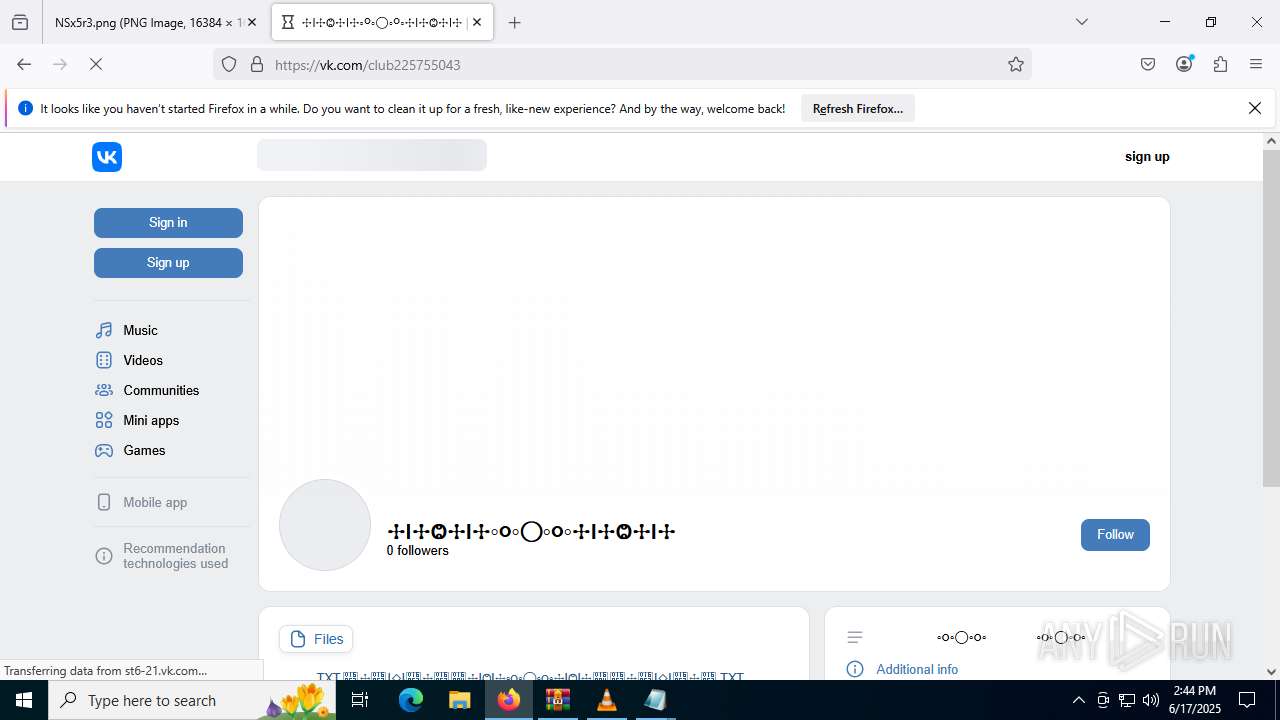Click the VK search field placeholder
This screenshot has height=720, width=1280.
[x=372, y=155]
